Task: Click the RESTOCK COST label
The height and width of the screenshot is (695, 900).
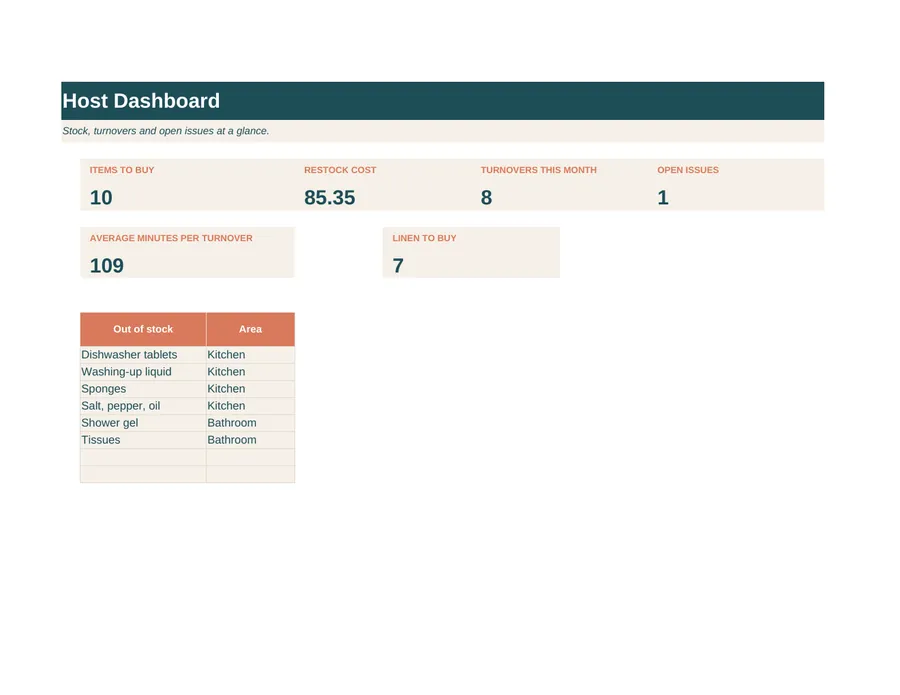Action: 340,170
